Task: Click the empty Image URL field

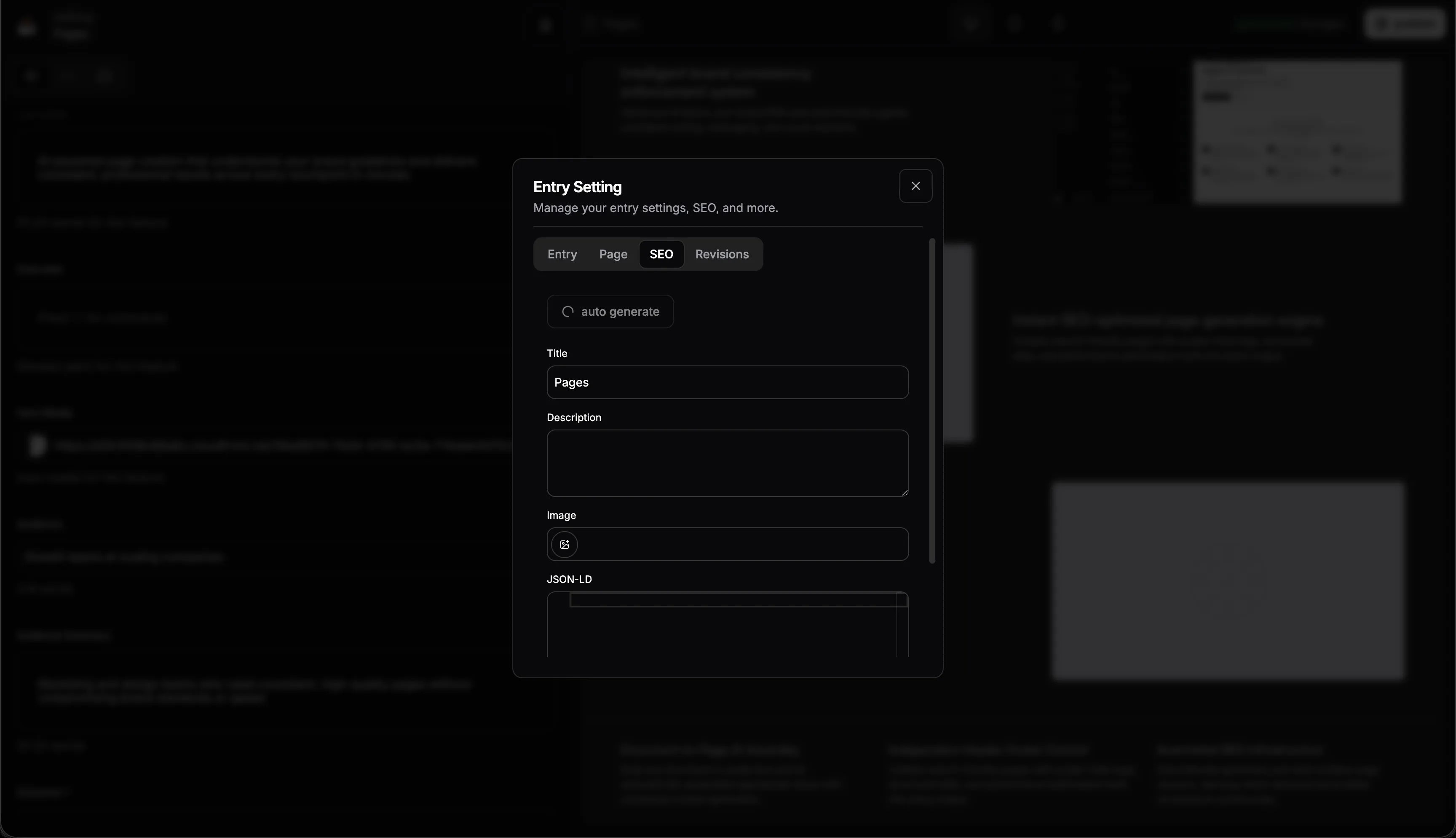Action: tap(742, 545)
